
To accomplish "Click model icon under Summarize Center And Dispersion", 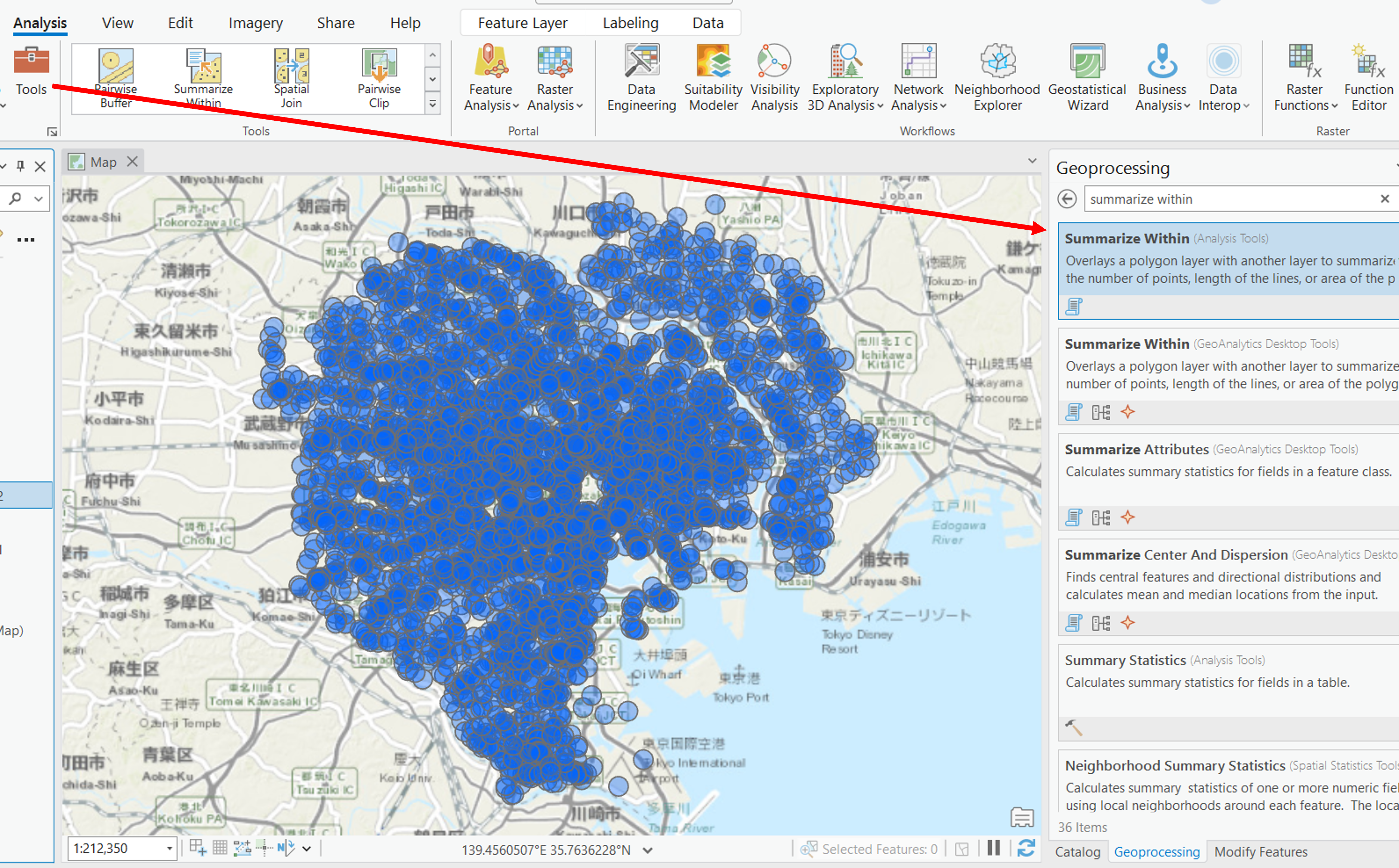I will click(1100, 623).
